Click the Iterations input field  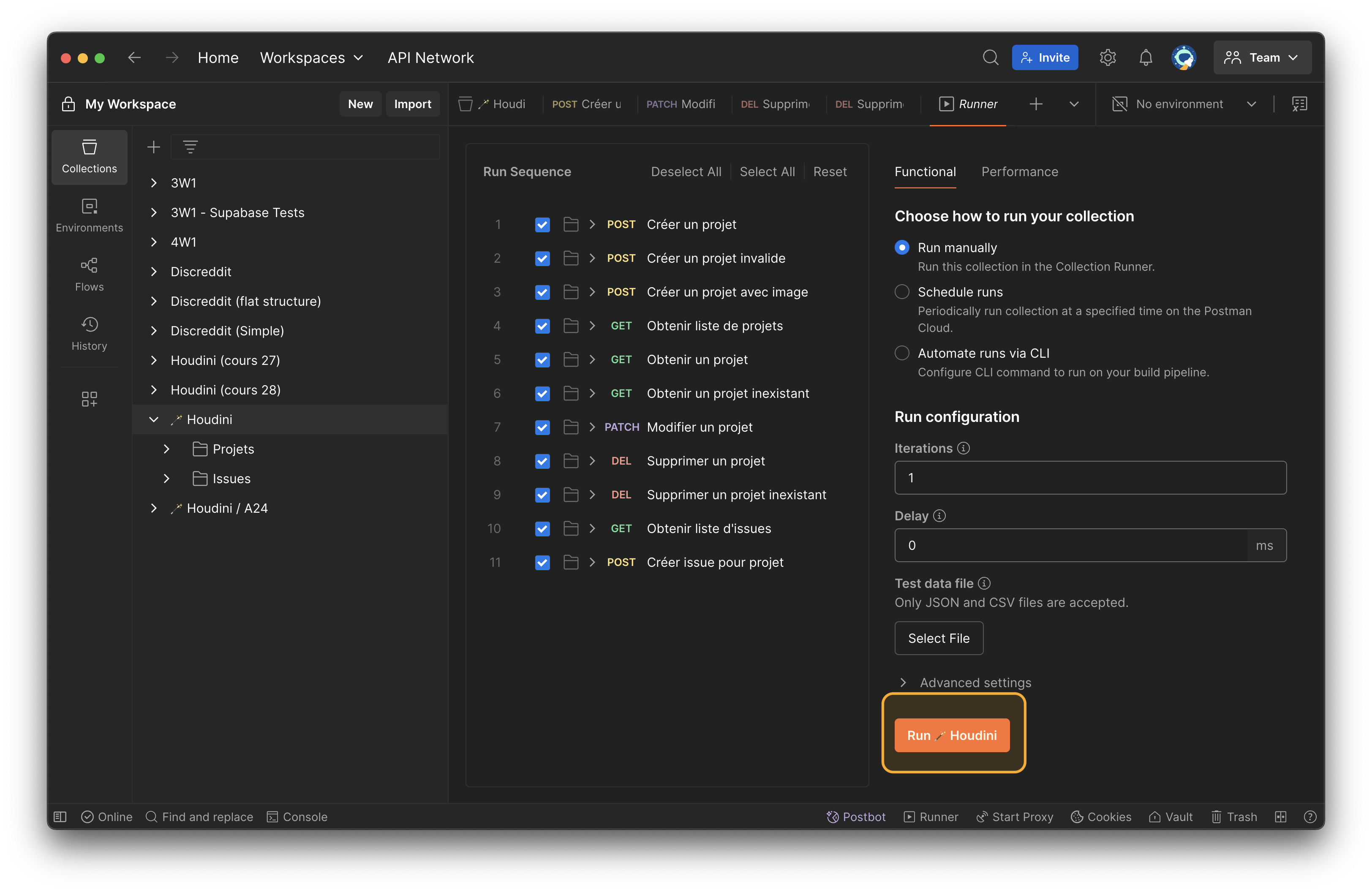[1090, 478]
